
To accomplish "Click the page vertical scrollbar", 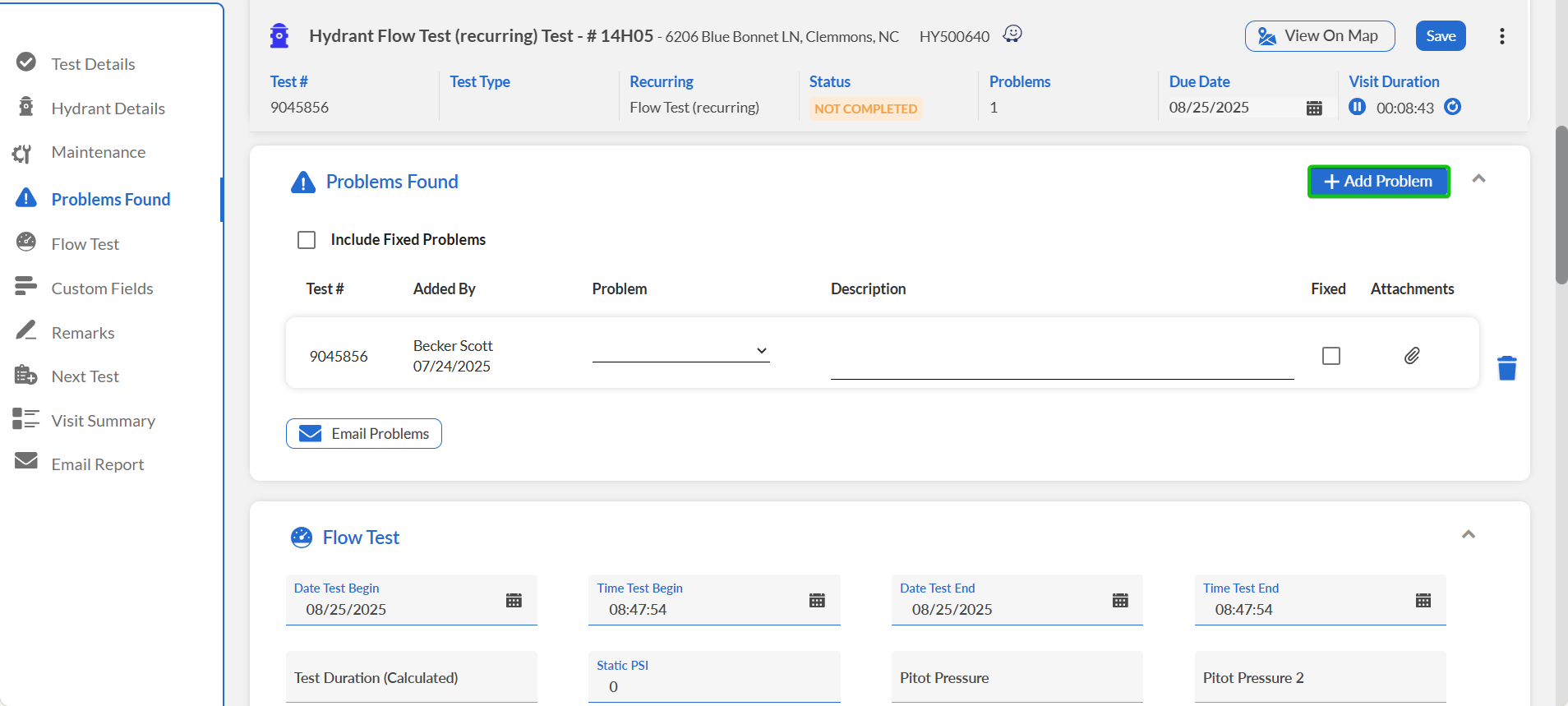I will [x=1561, y=205].
